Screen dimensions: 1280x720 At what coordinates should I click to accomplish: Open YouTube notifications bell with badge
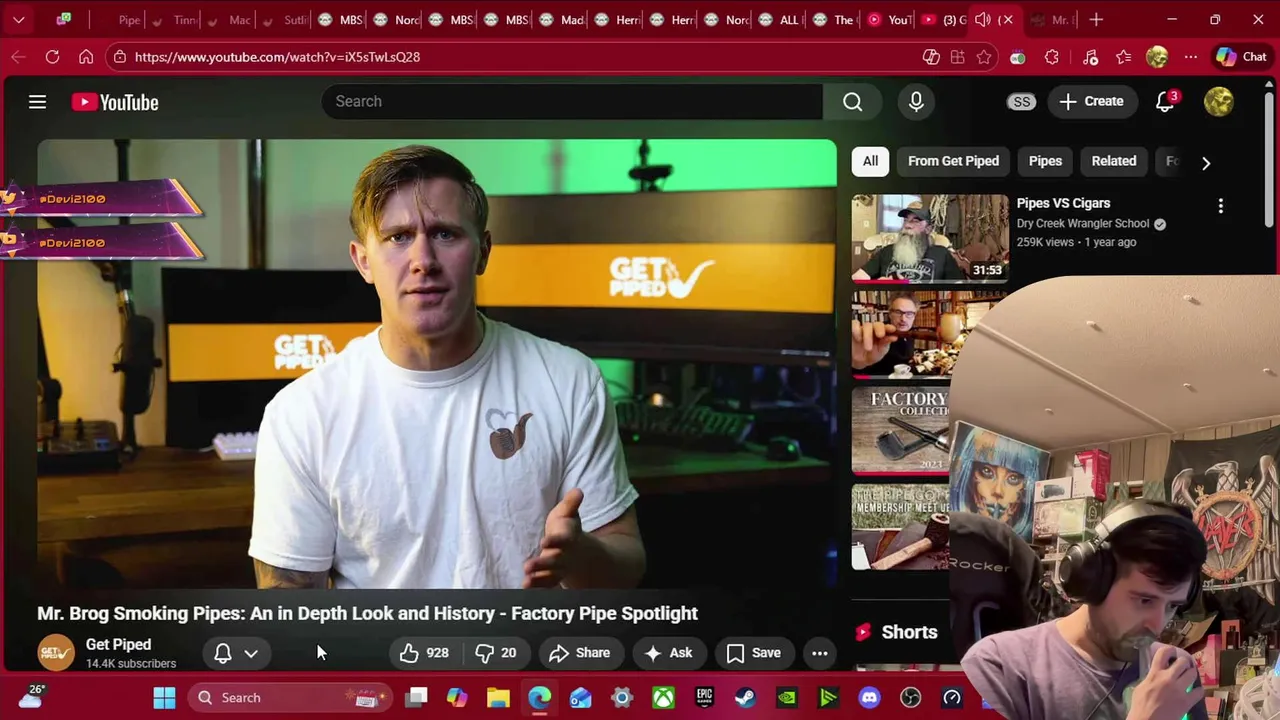coord(1165,101)
